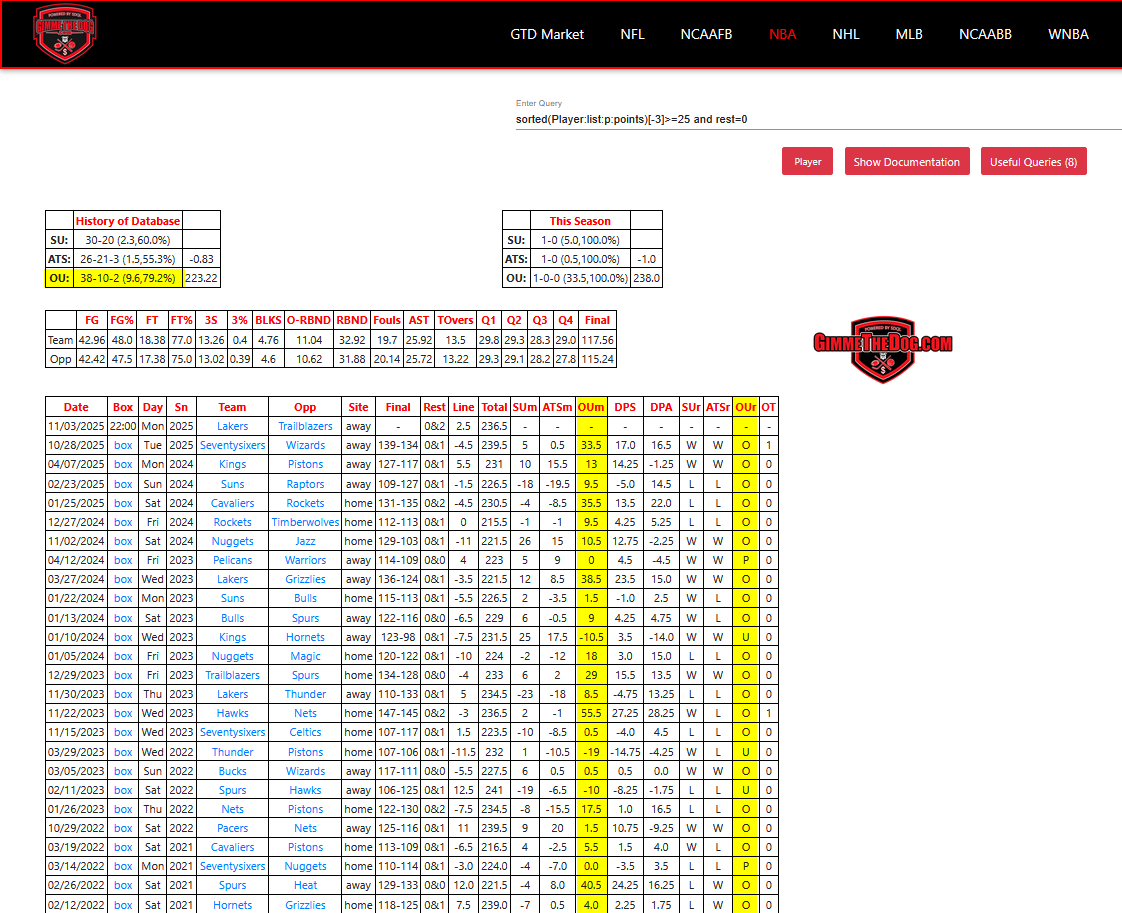Viewport: 1122px width, 913px height.
Task: Click the Team Final value 117.56
Action: 597,340
